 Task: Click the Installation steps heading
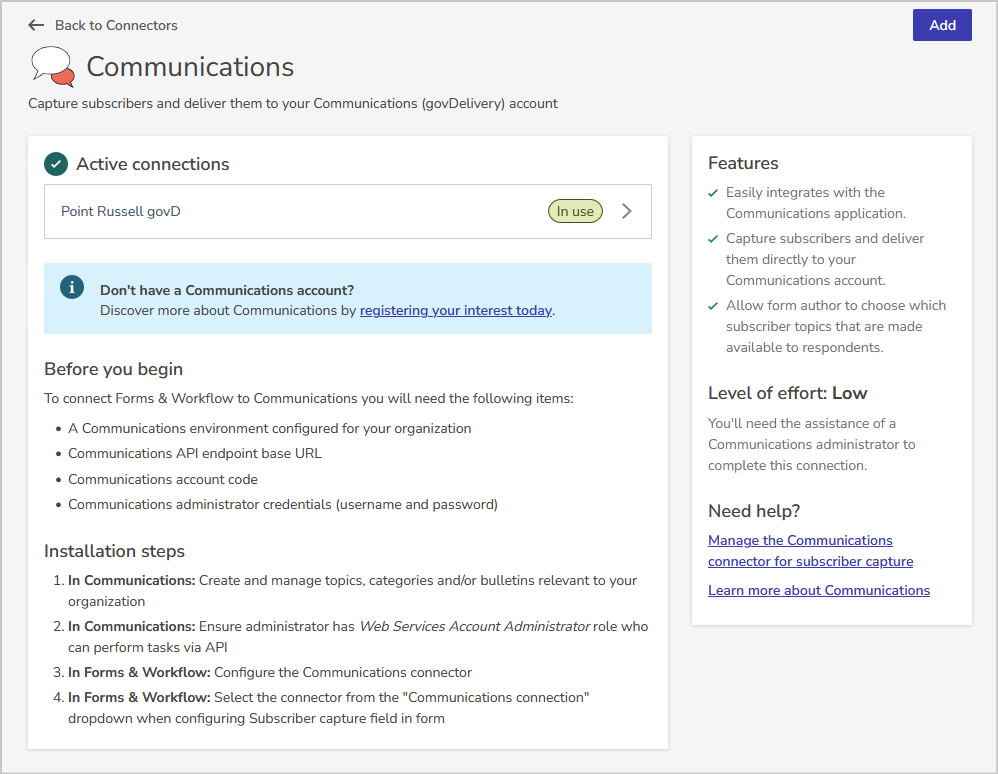(115, 551)
